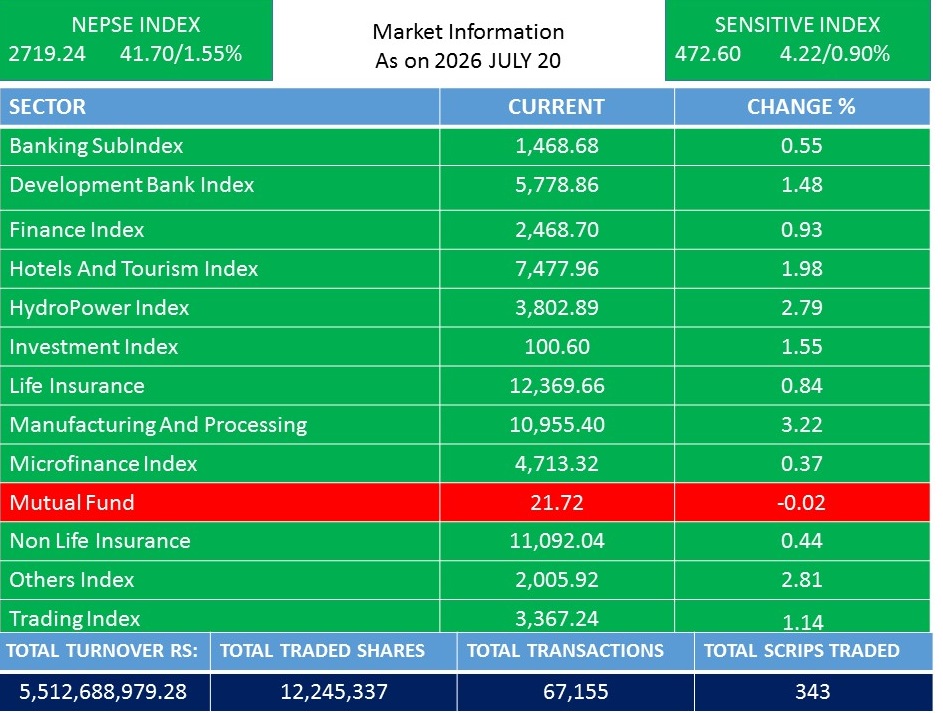The height and width of the screenshot is (713, 943).
Task: Select the Banking SubIndex row
Action: pyautogui.click(x=465, y=146)
